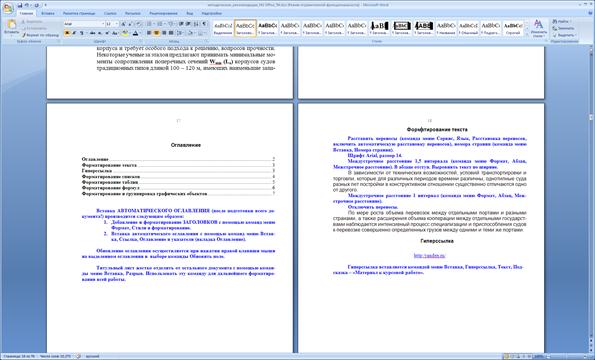Screen dimensions: 595x360
Task: Click the Найти (Find) button
Action: pyautogui.click(x=563, y=22)
